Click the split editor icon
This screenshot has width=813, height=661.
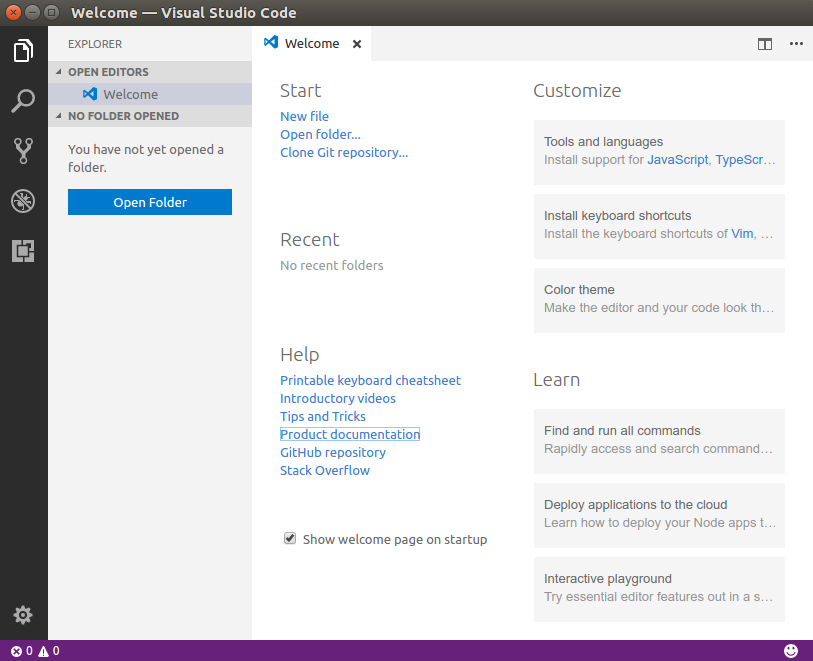click(765, 44)
